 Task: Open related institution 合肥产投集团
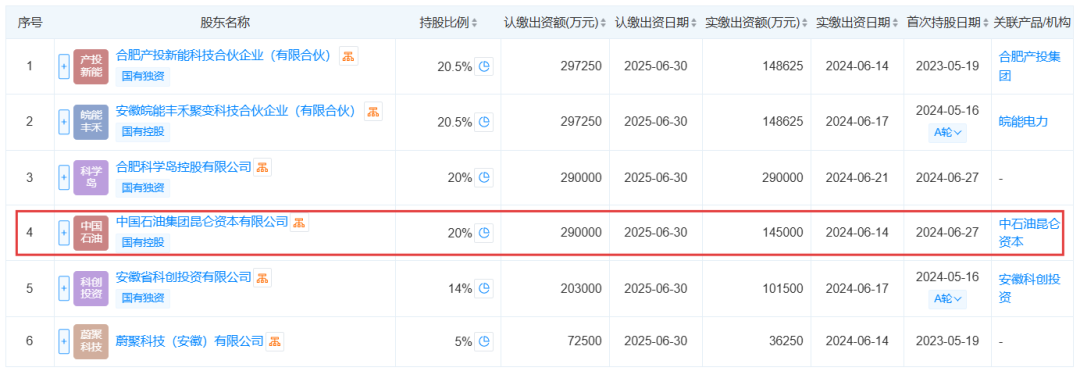[x=1030, y=66]
